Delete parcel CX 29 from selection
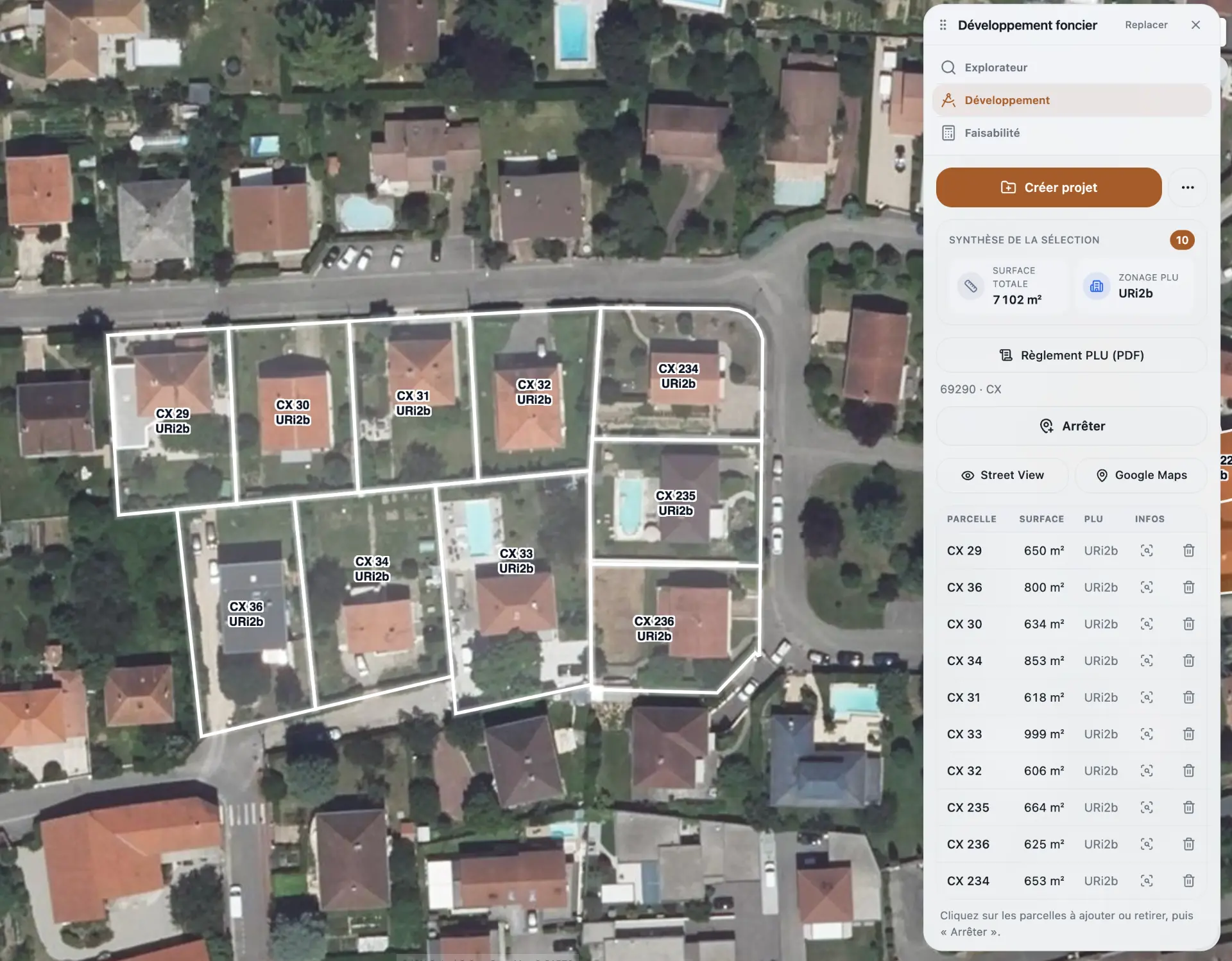Screen dimensions: 1232x961 coord(1188,551)
